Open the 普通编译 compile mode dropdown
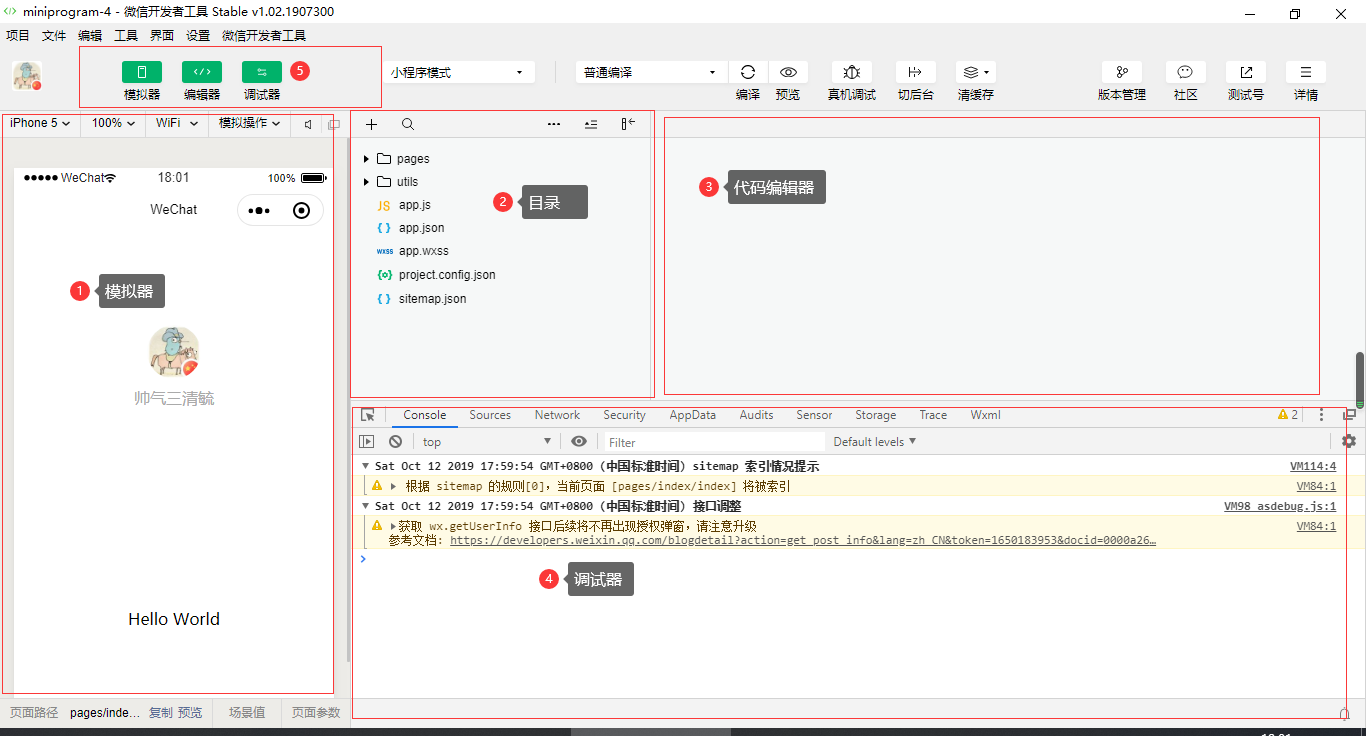 click(x=652, y=72)
